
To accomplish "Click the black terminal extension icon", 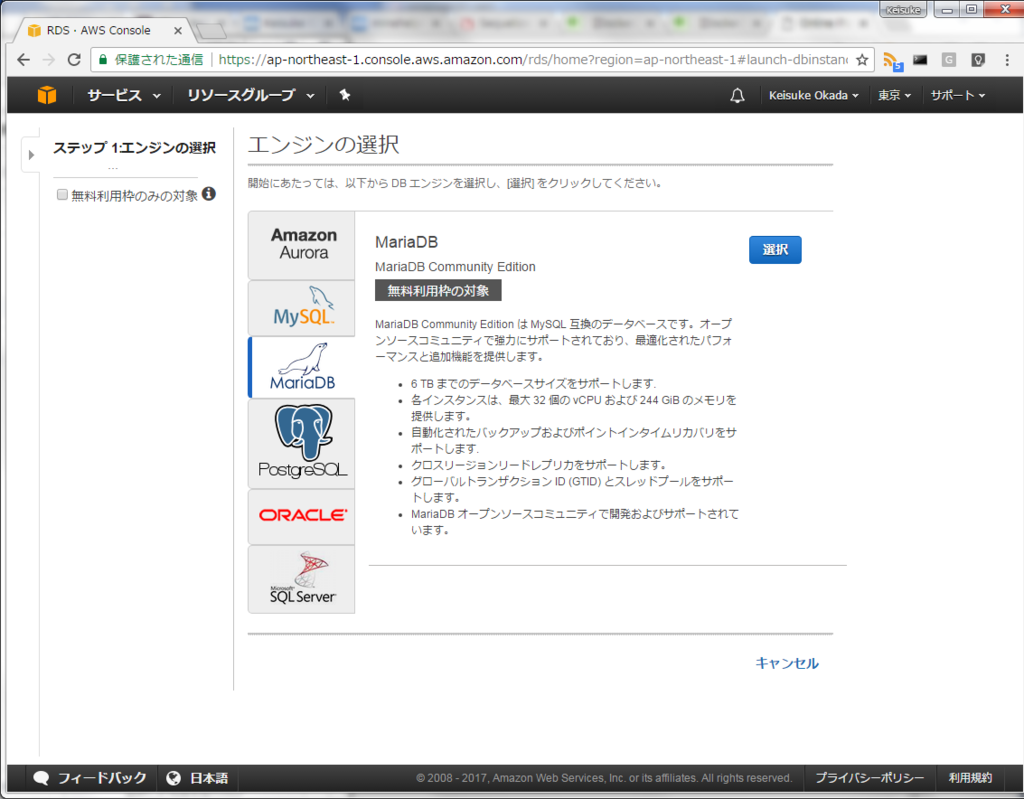I will [x=920, y=59].
